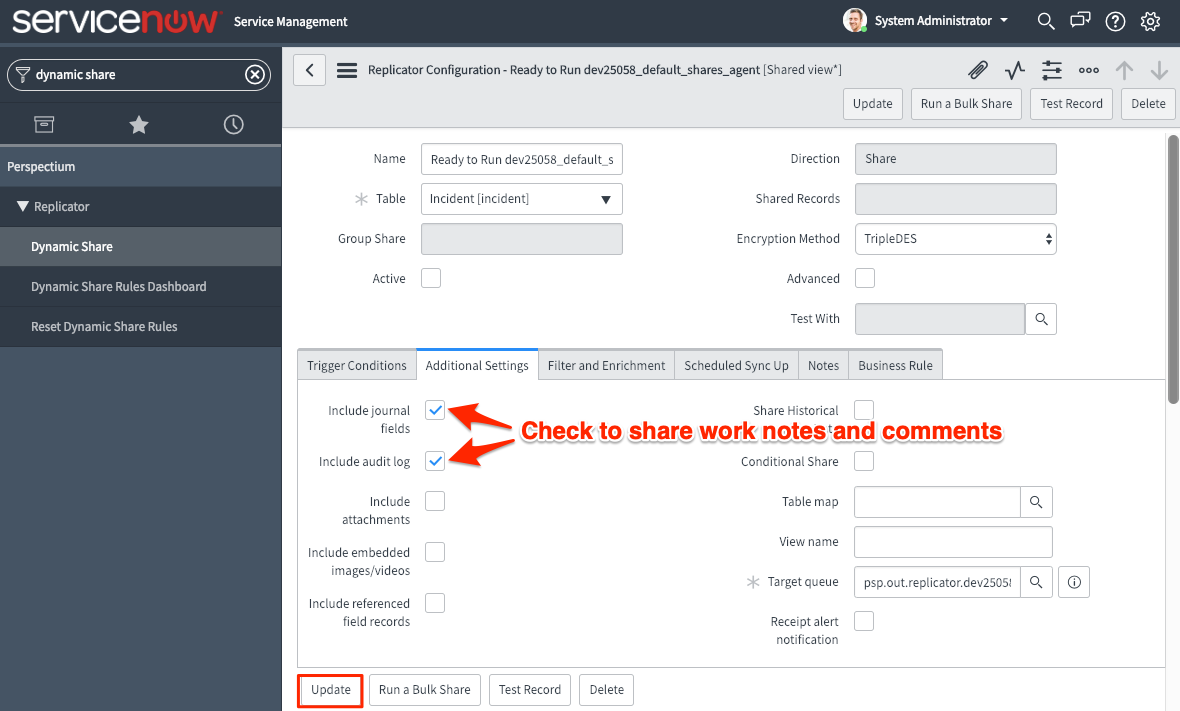1180x711 pixels.
Task: Show all applications archive icon
Action: coord(44,124)
